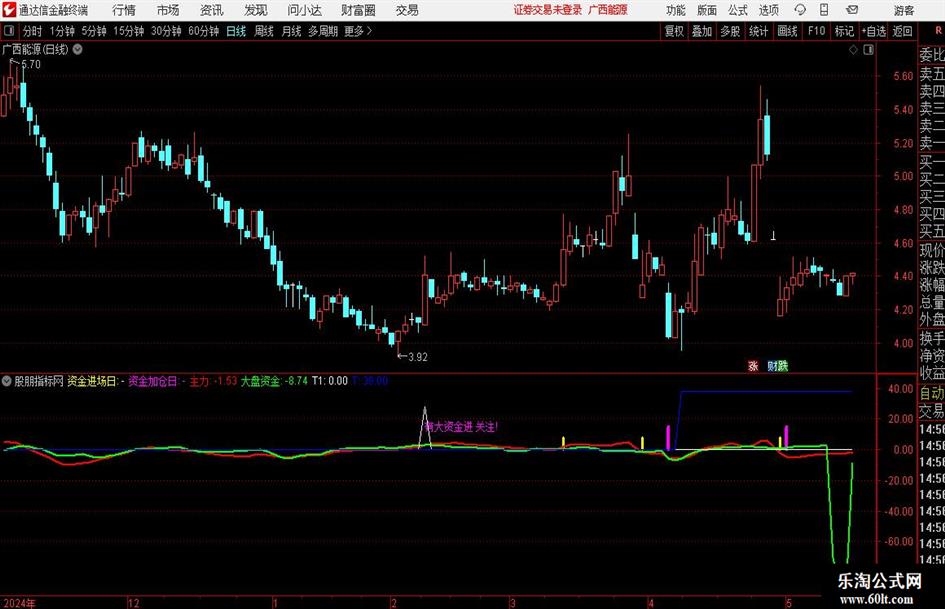The width and height of the screenshot is (945, 609).
Task: Click the 多股 toolbar button
Action: coord(730,31)
